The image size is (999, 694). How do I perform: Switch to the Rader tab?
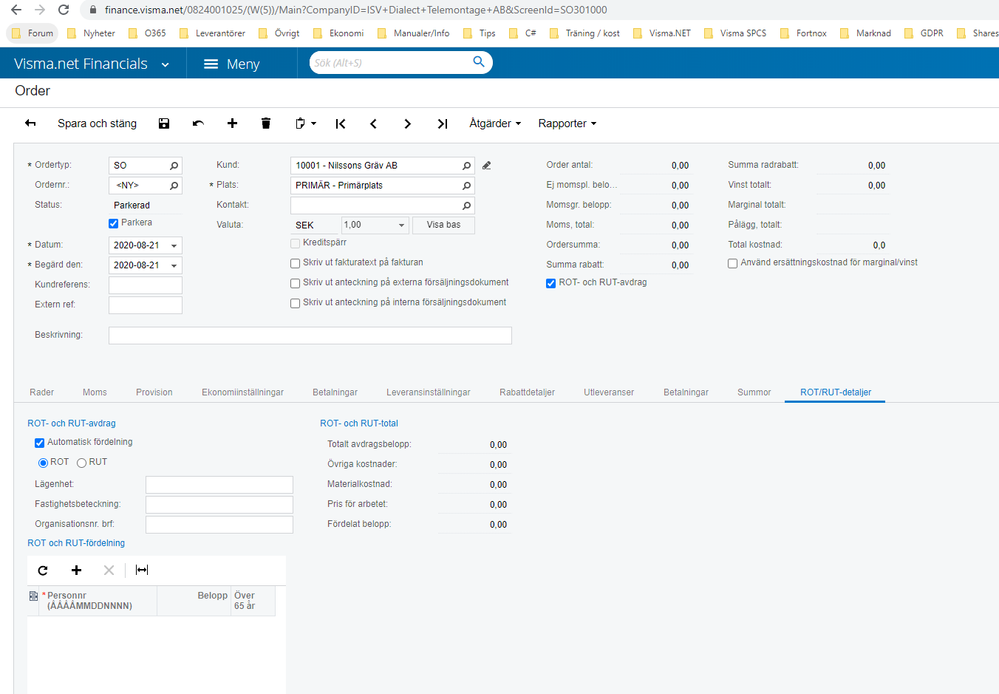41,393
